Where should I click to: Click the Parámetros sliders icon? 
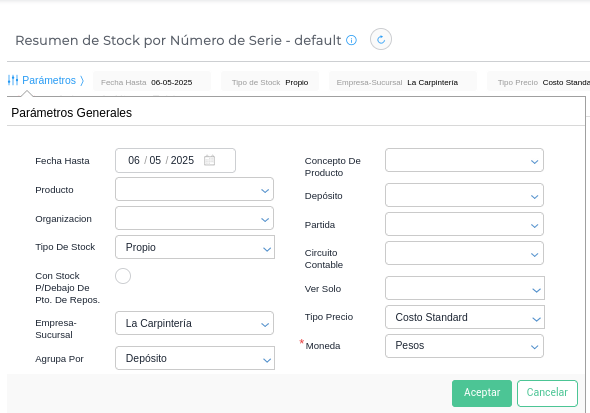tap(13, 80)
